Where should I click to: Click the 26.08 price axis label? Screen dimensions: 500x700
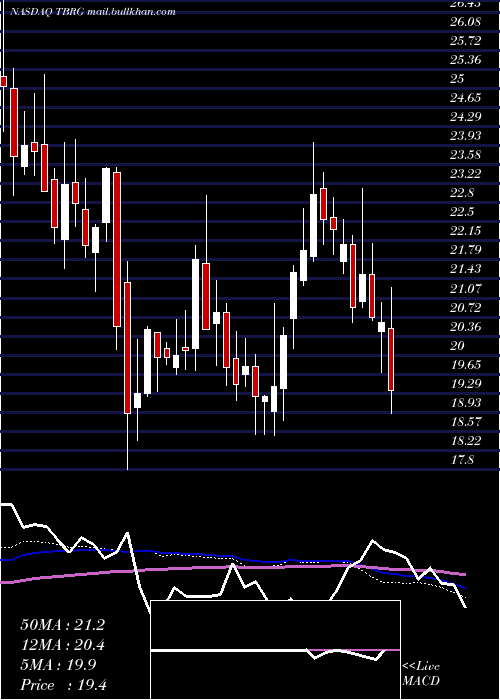(465, 22)
